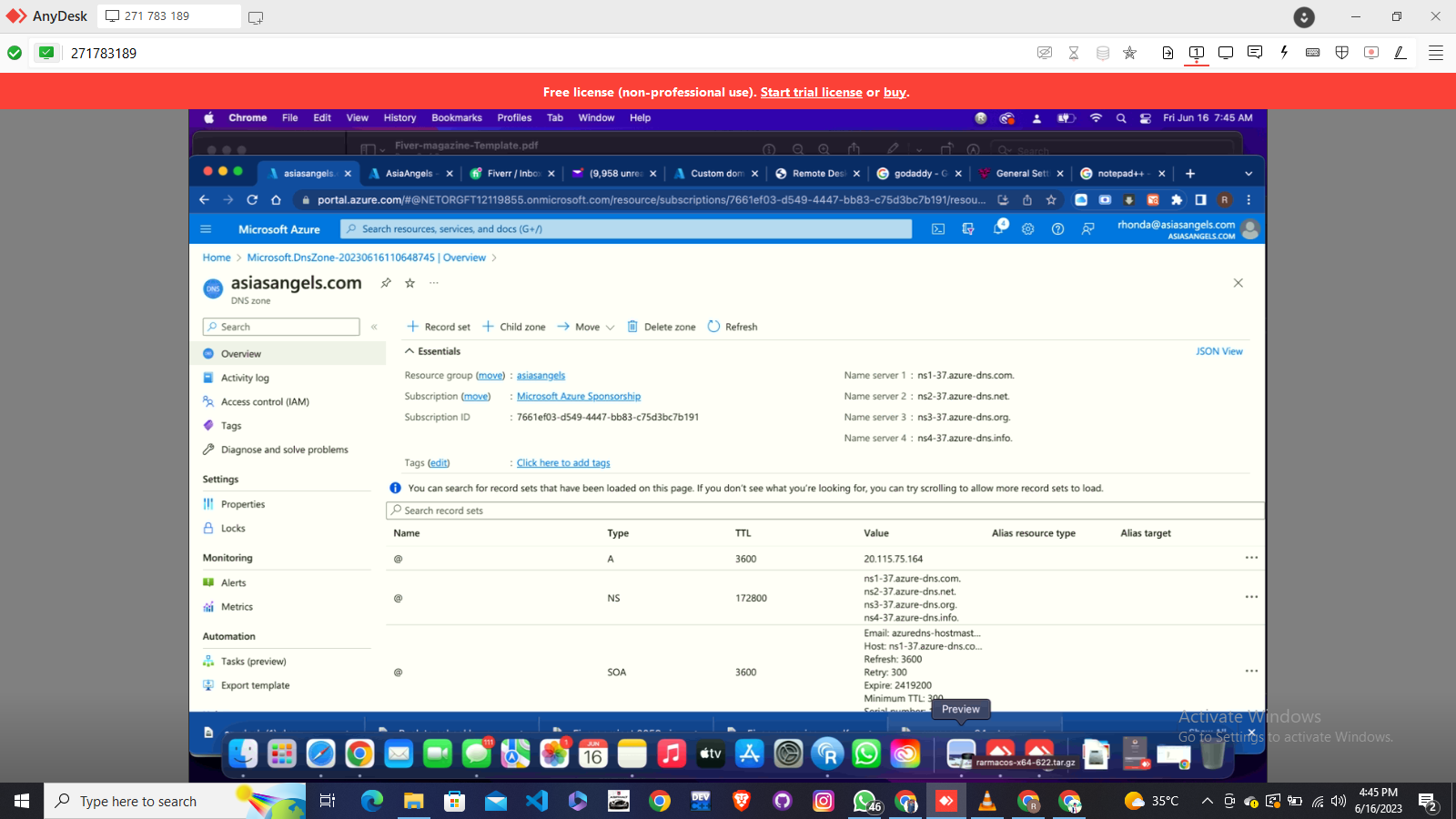The height and width of the screenshot is (819, 1456).
Task: Open the macOS Bookmarks menu
Action: pyautogui.click(x=457, y=118)
